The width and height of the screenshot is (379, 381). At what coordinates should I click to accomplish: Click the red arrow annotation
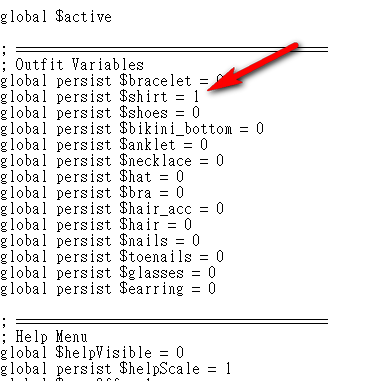(x=252, y=67)
